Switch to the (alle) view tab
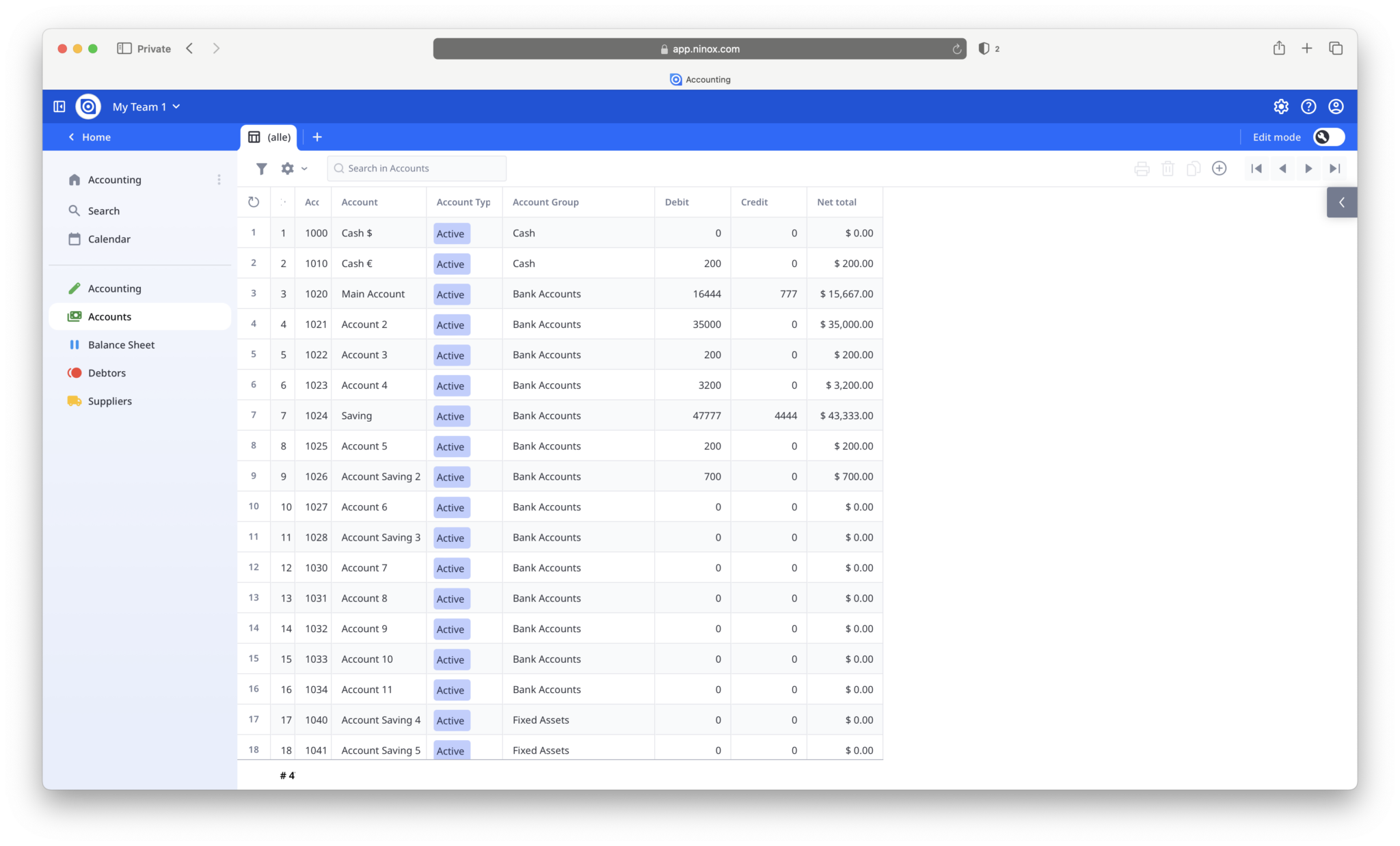Image resolution: width=1400 pixels, height=846 pixels. (269, 137)
